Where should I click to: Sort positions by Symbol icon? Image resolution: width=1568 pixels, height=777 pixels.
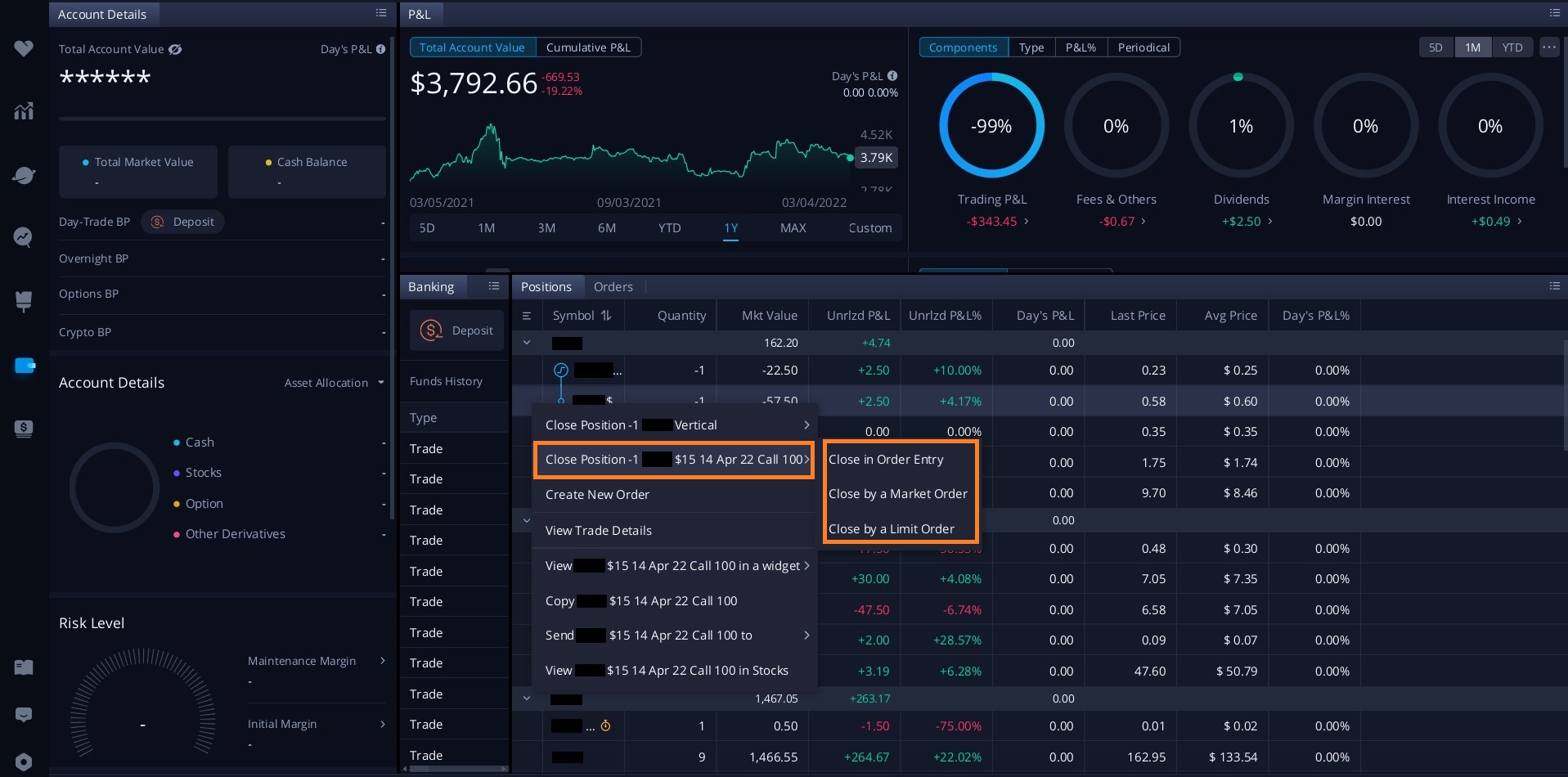[x=606, y=316]
